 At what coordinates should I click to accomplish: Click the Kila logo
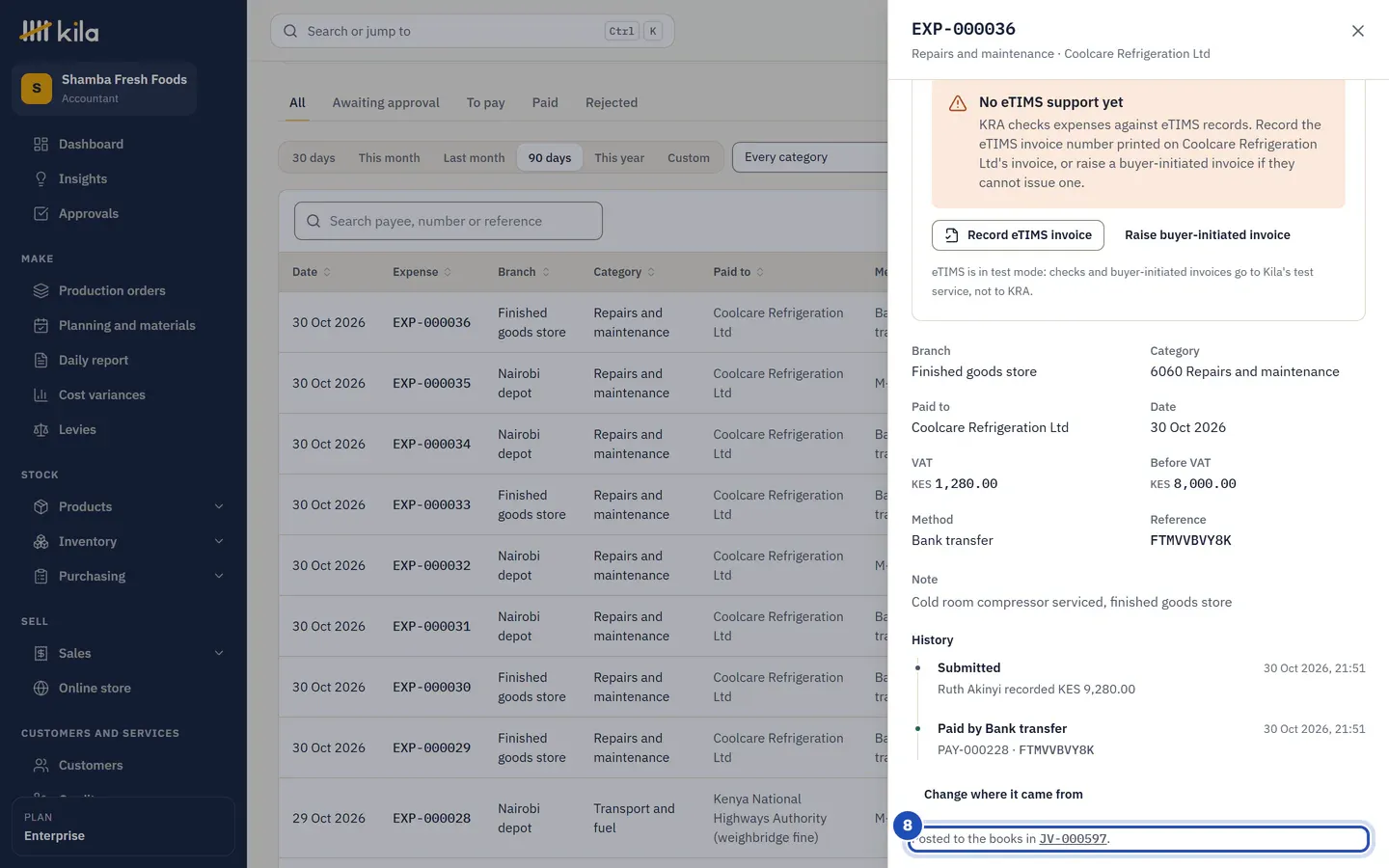tap(60, 31)
